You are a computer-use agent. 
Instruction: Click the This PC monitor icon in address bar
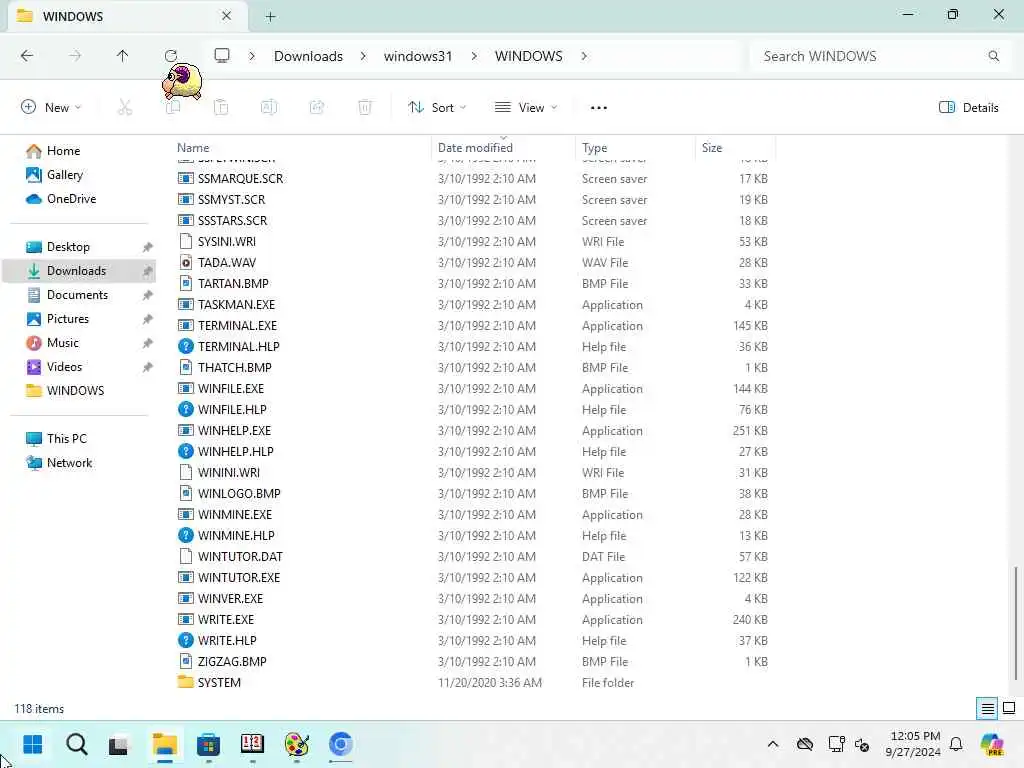point(222,56)
